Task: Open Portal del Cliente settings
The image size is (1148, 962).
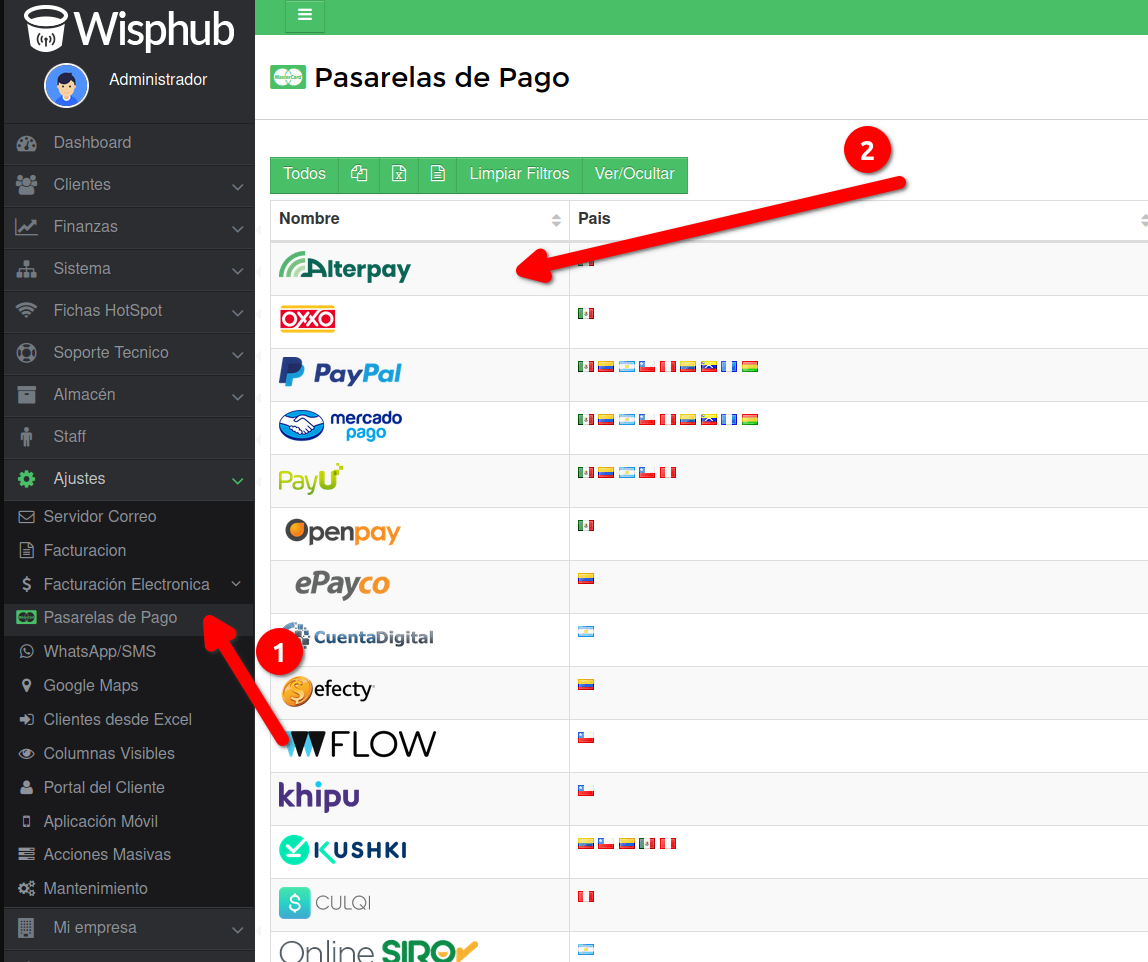Action: (x=103, y=788)
